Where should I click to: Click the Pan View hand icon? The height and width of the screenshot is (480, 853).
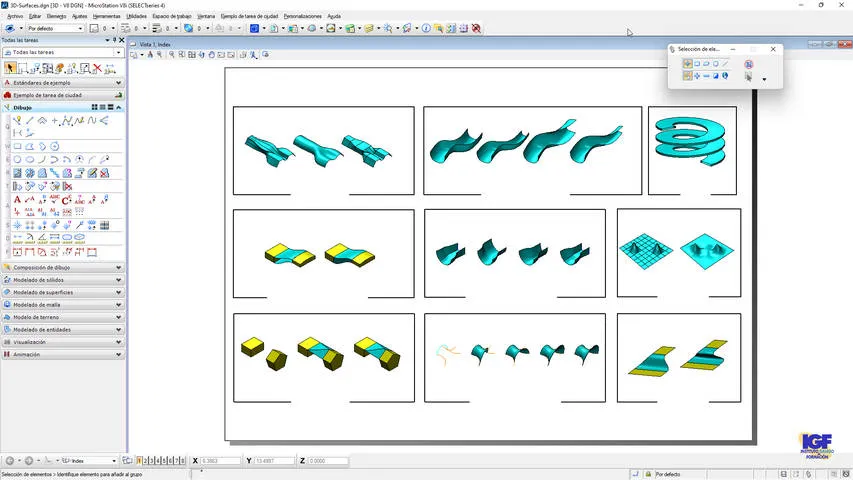coord(212,54)
